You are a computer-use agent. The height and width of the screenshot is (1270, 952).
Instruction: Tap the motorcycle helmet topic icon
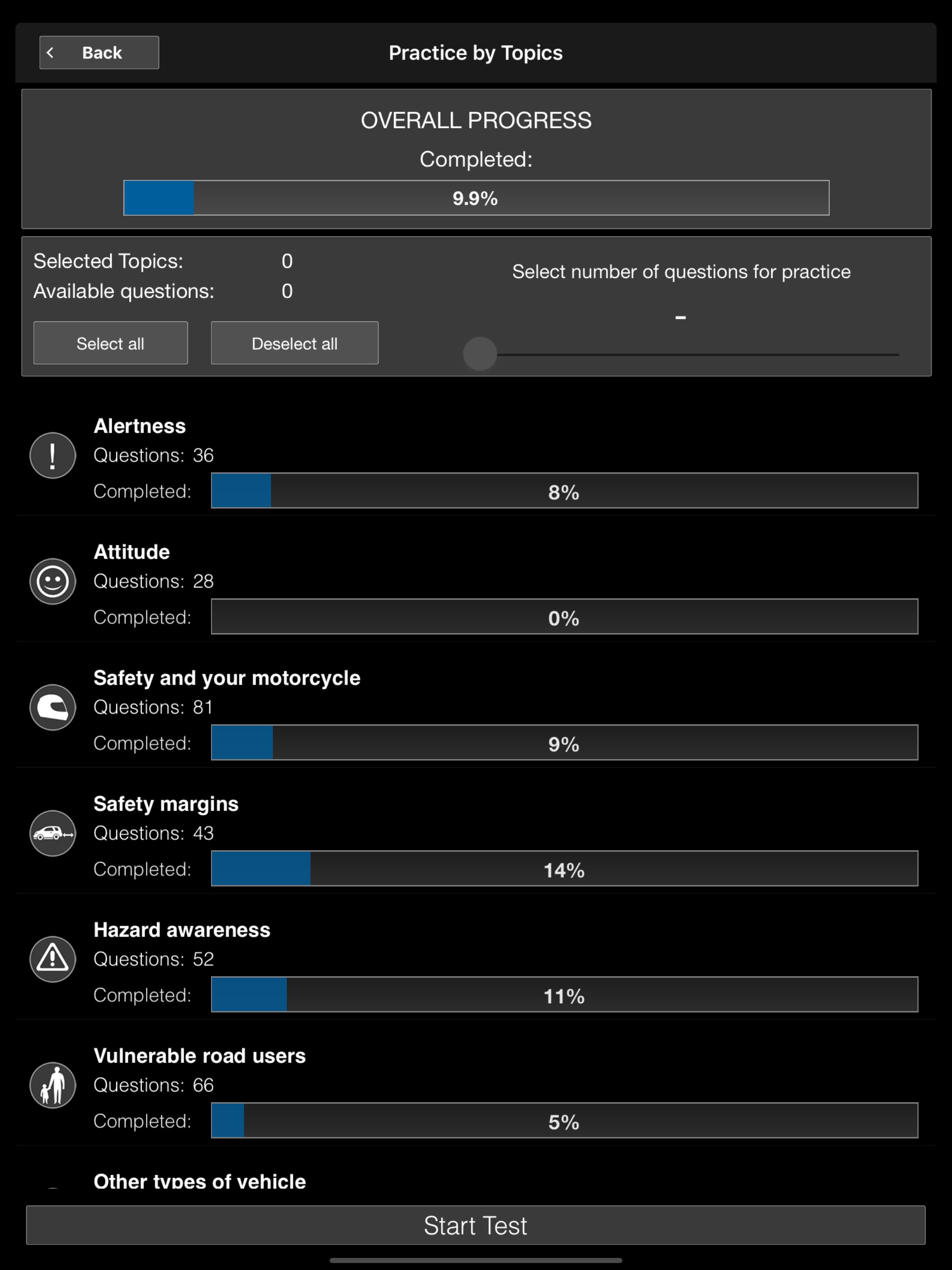point(53,707)
